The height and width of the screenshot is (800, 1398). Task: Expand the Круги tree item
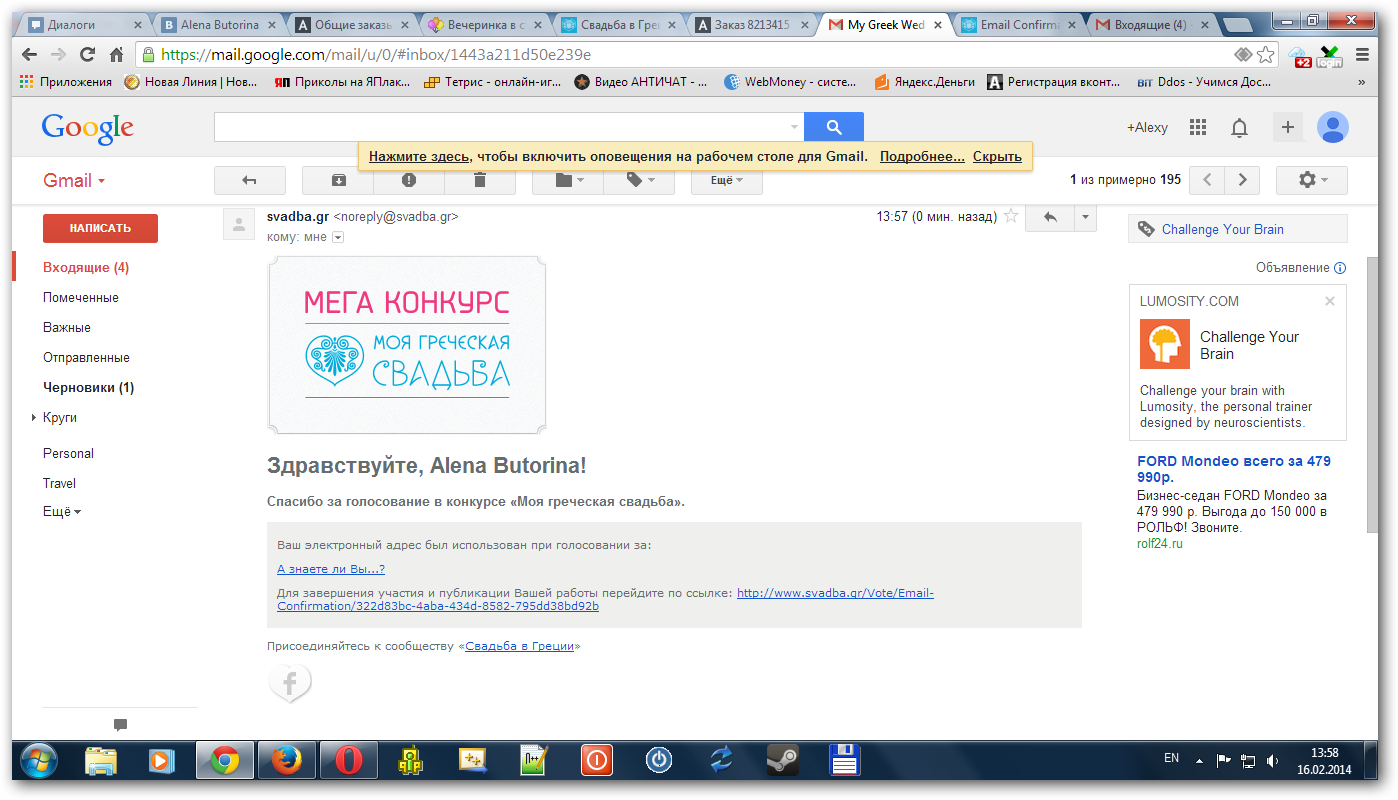pos(34,417)
